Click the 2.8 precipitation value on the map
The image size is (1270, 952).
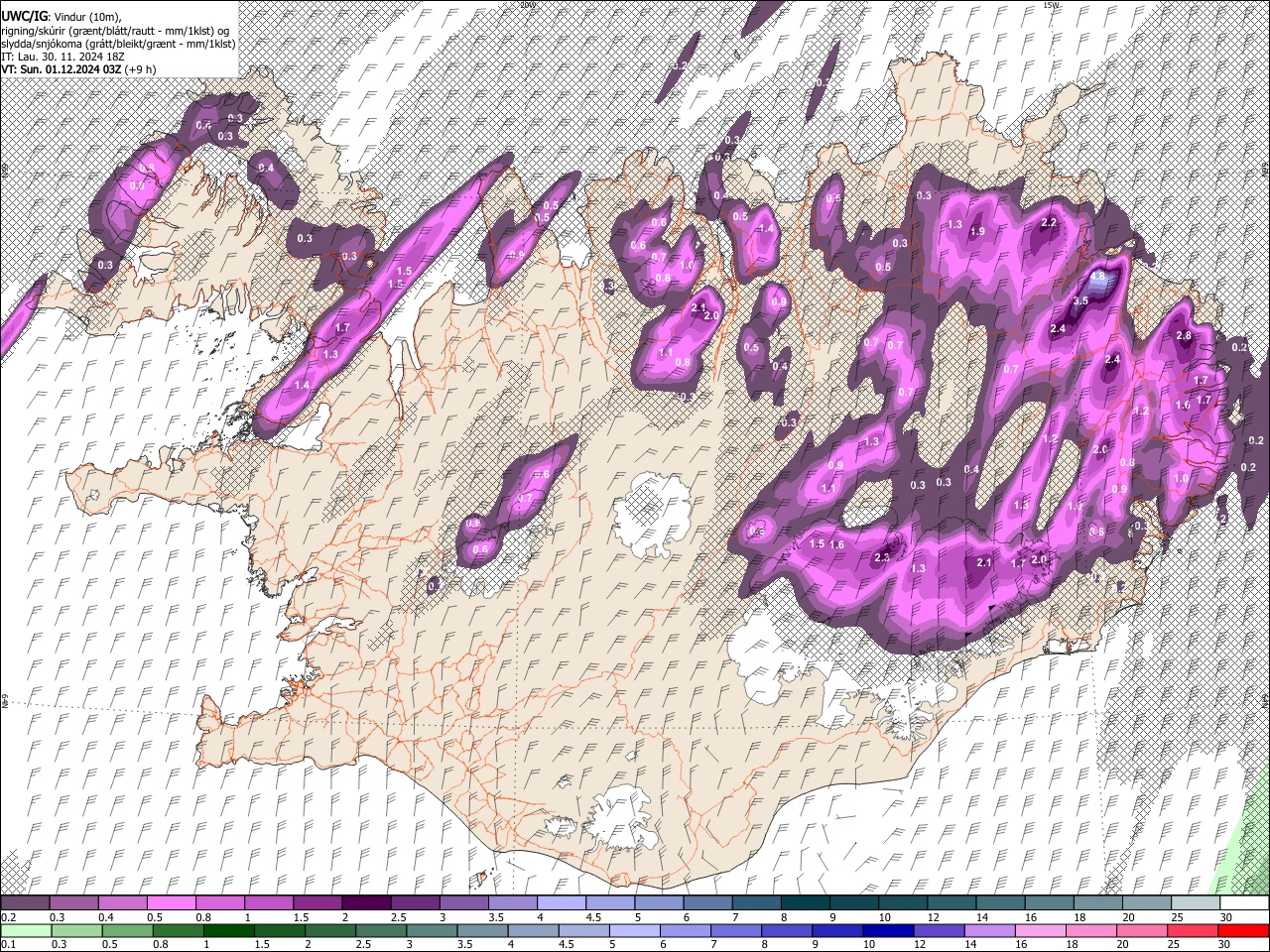[1184, 336]
